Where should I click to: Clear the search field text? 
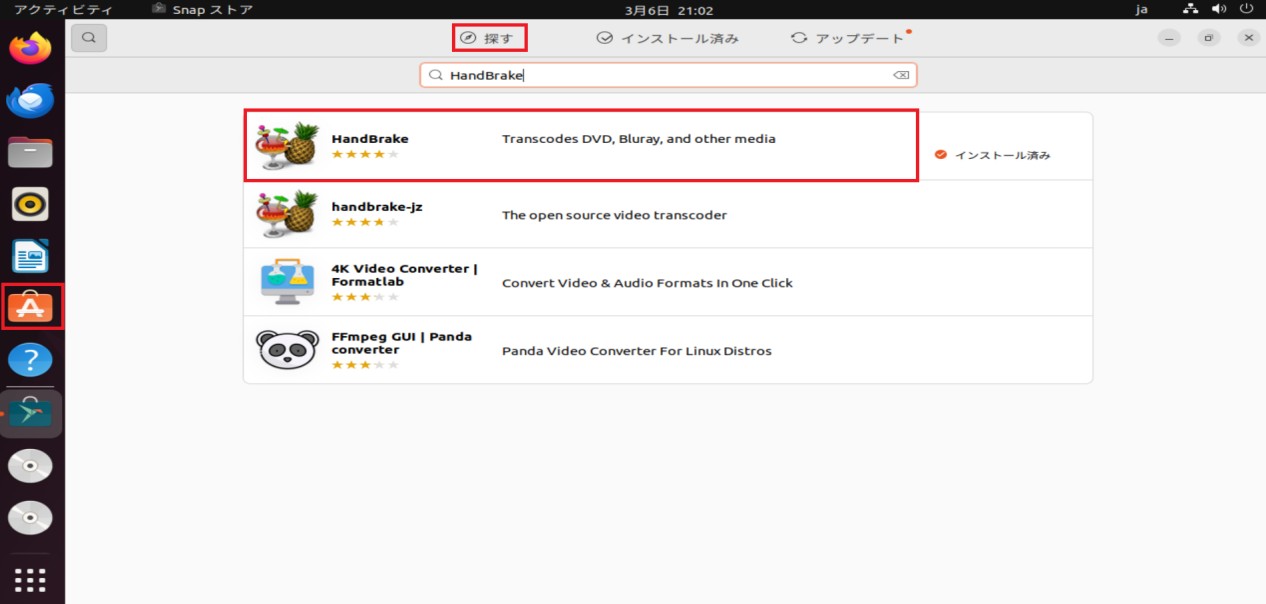[900, 75]
